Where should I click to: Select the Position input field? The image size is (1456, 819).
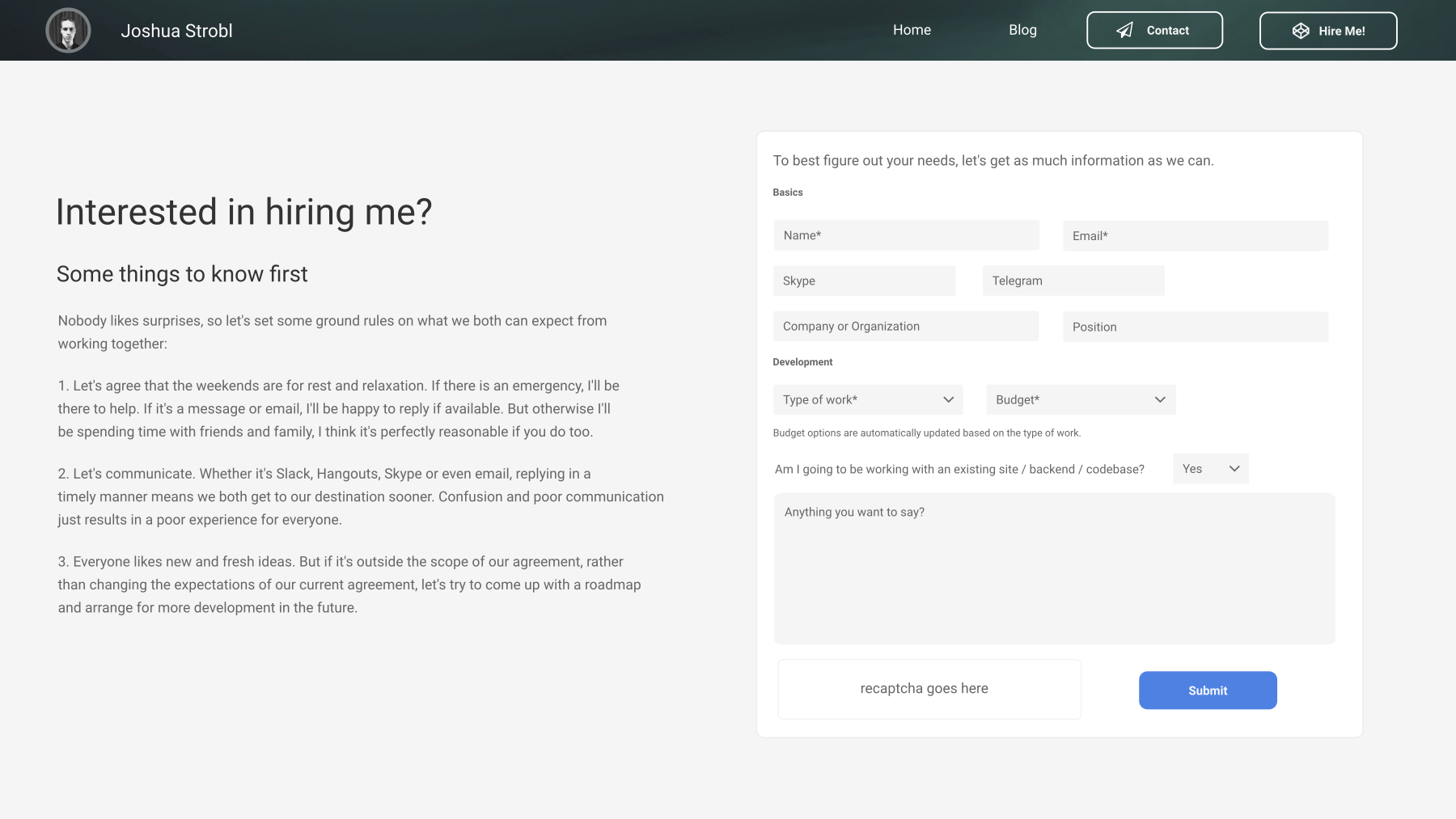(1196, 327)
